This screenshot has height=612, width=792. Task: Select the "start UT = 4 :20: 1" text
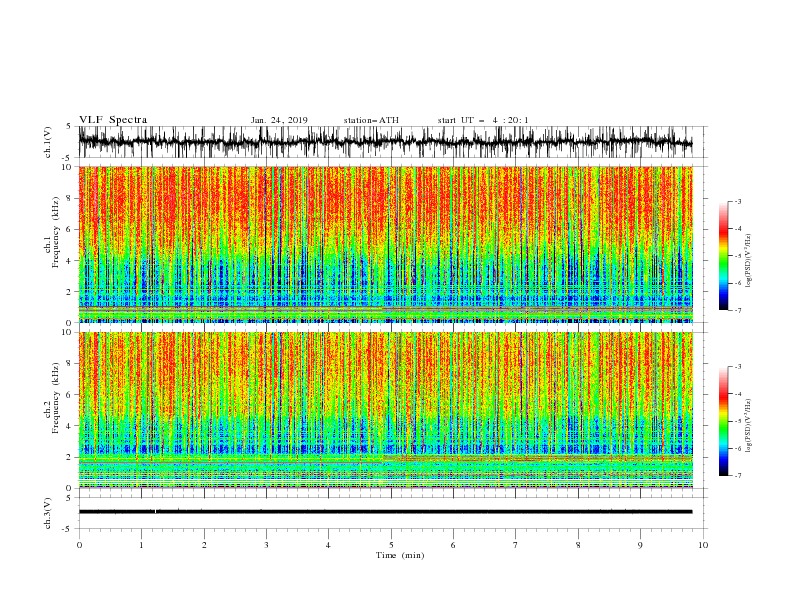click(x=483, y=120)
